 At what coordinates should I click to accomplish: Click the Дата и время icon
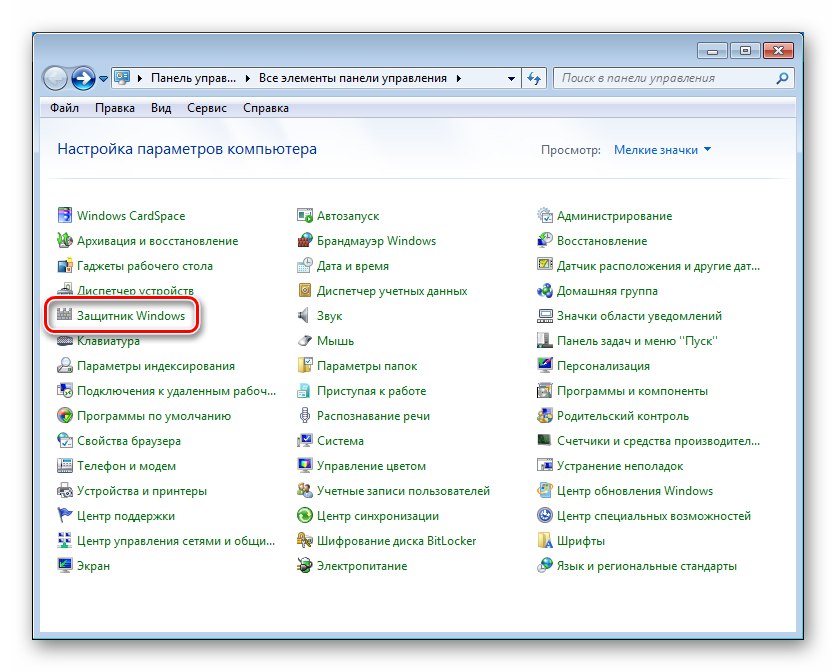pyautogui.click(x=304, y=266)
